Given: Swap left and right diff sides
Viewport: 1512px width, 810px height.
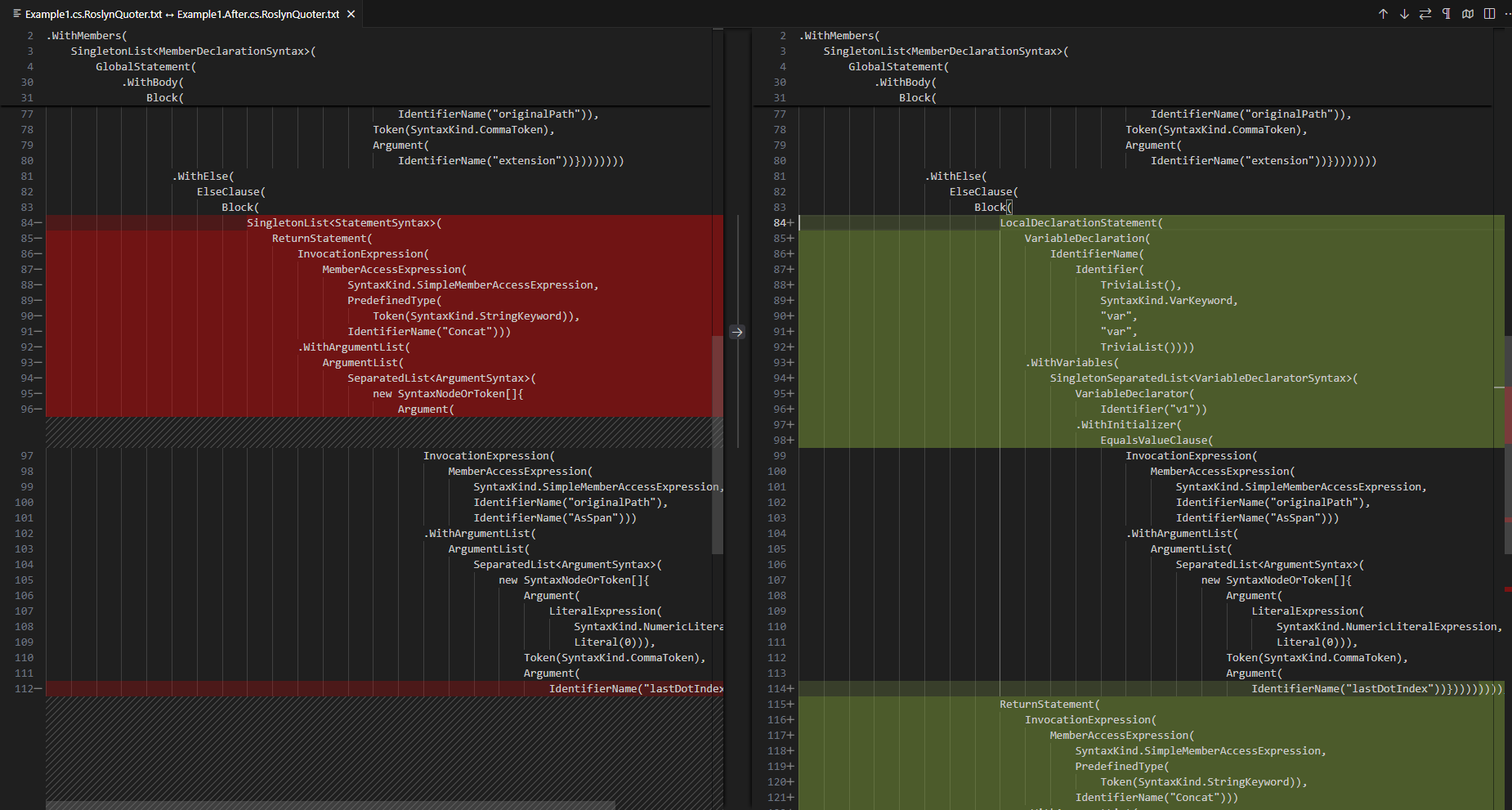Looking at the screenshot, I should tap(1425, 14).
